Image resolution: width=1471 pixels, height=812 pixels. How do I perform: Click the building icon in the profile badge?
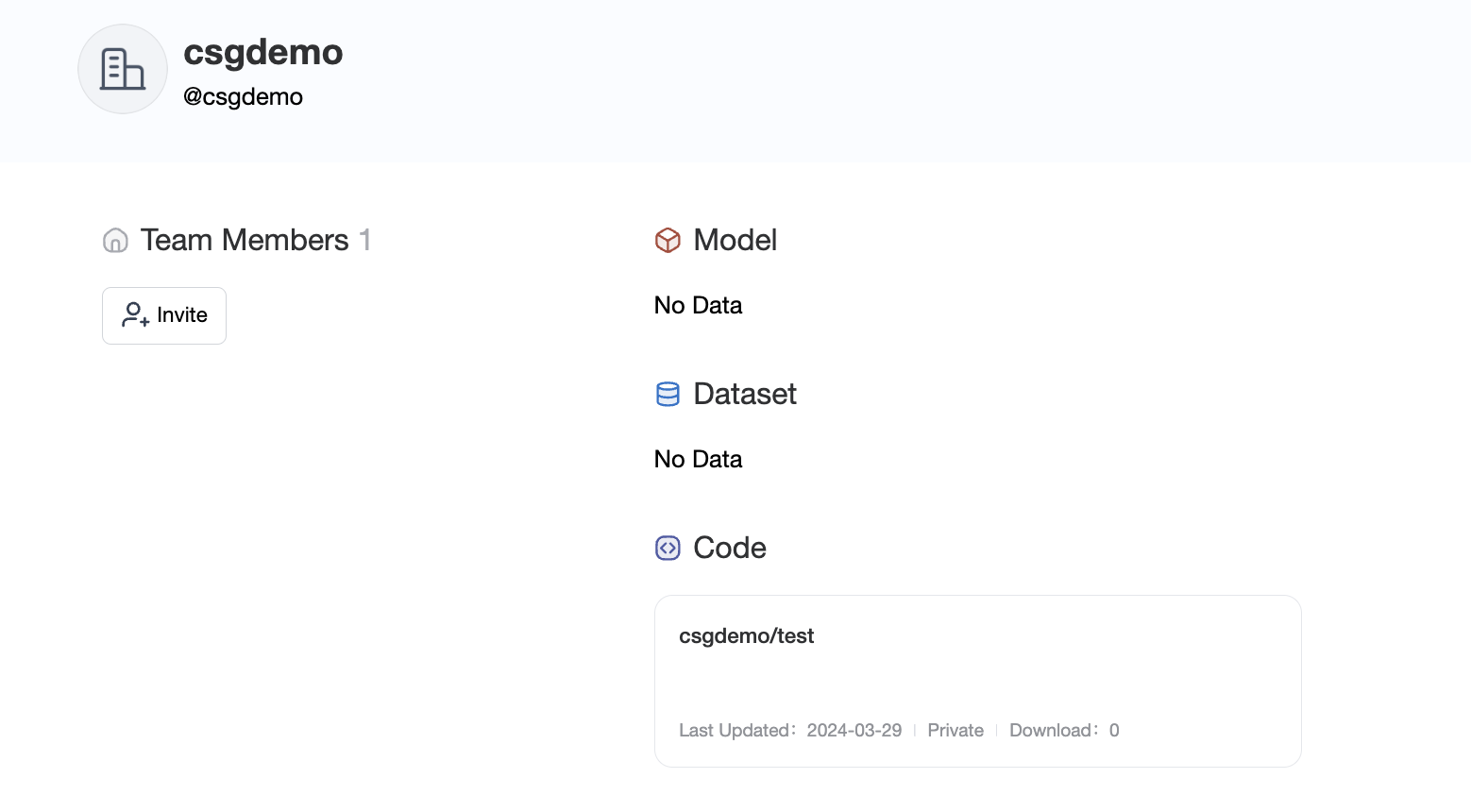(122, 69)
